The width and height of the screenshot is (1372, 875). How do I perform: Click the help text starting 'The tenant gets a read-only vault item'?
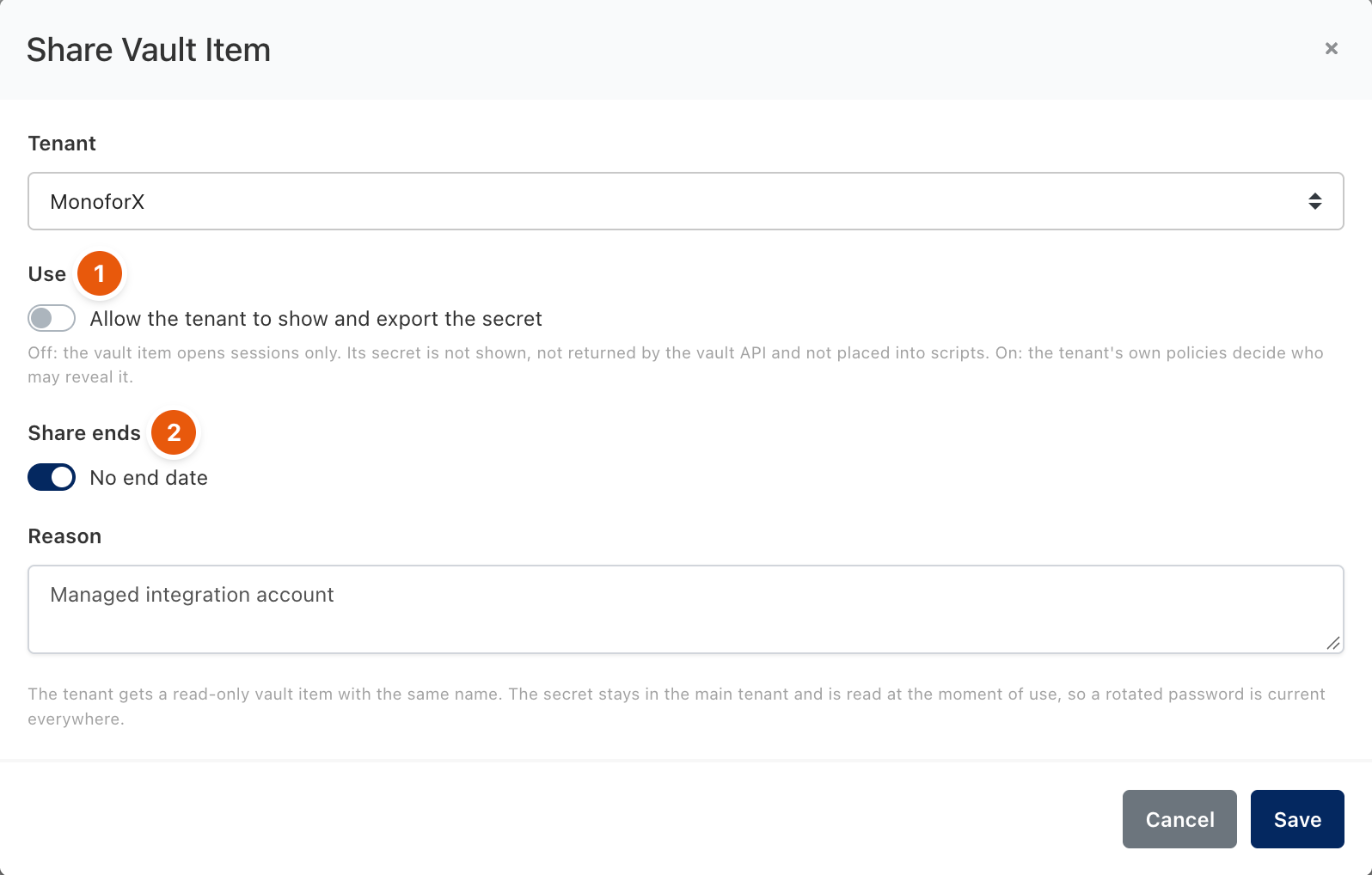coord(676,706)
